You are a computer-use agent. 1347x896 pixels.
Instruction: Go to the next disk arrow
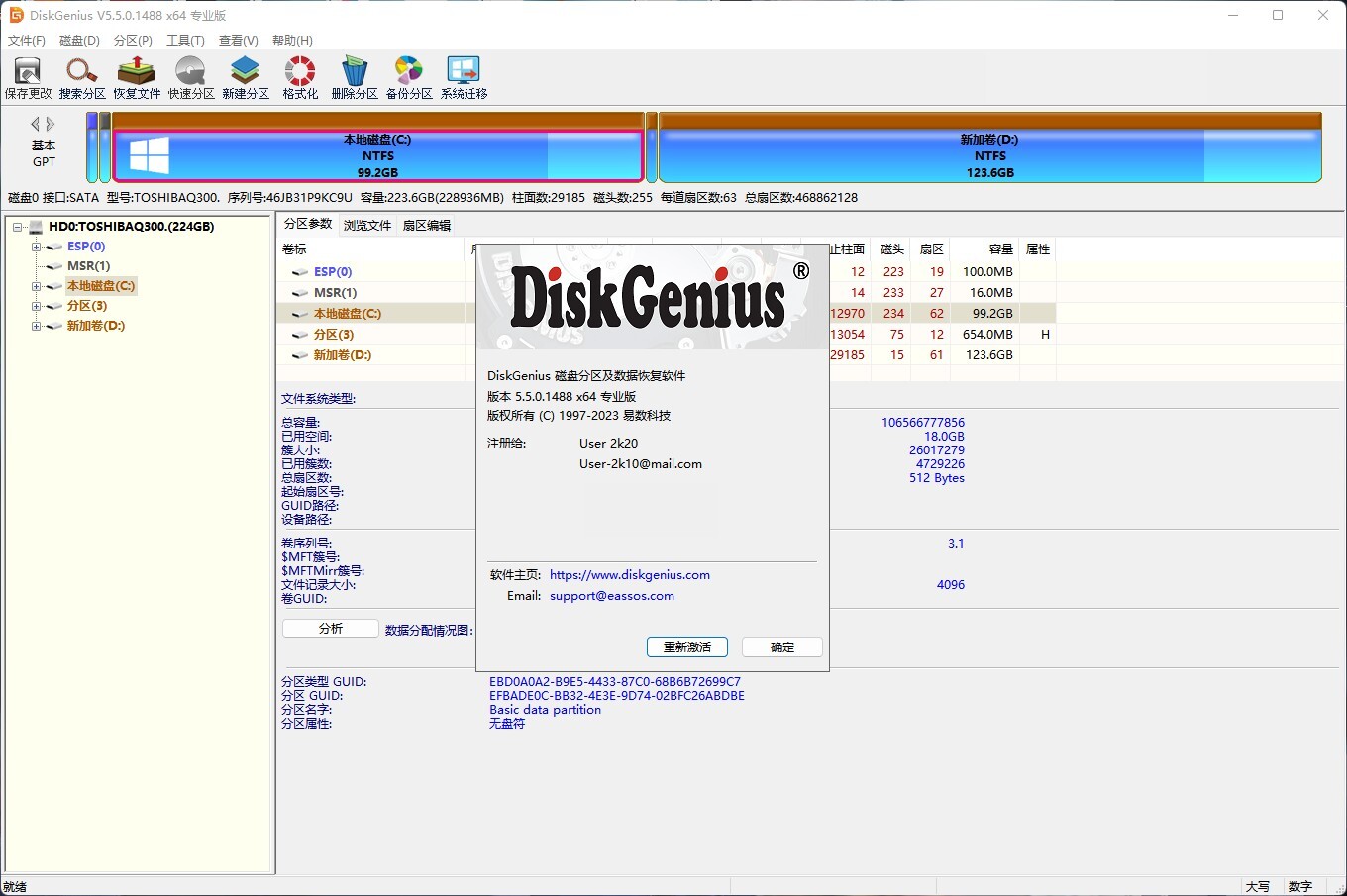(51, 124)
